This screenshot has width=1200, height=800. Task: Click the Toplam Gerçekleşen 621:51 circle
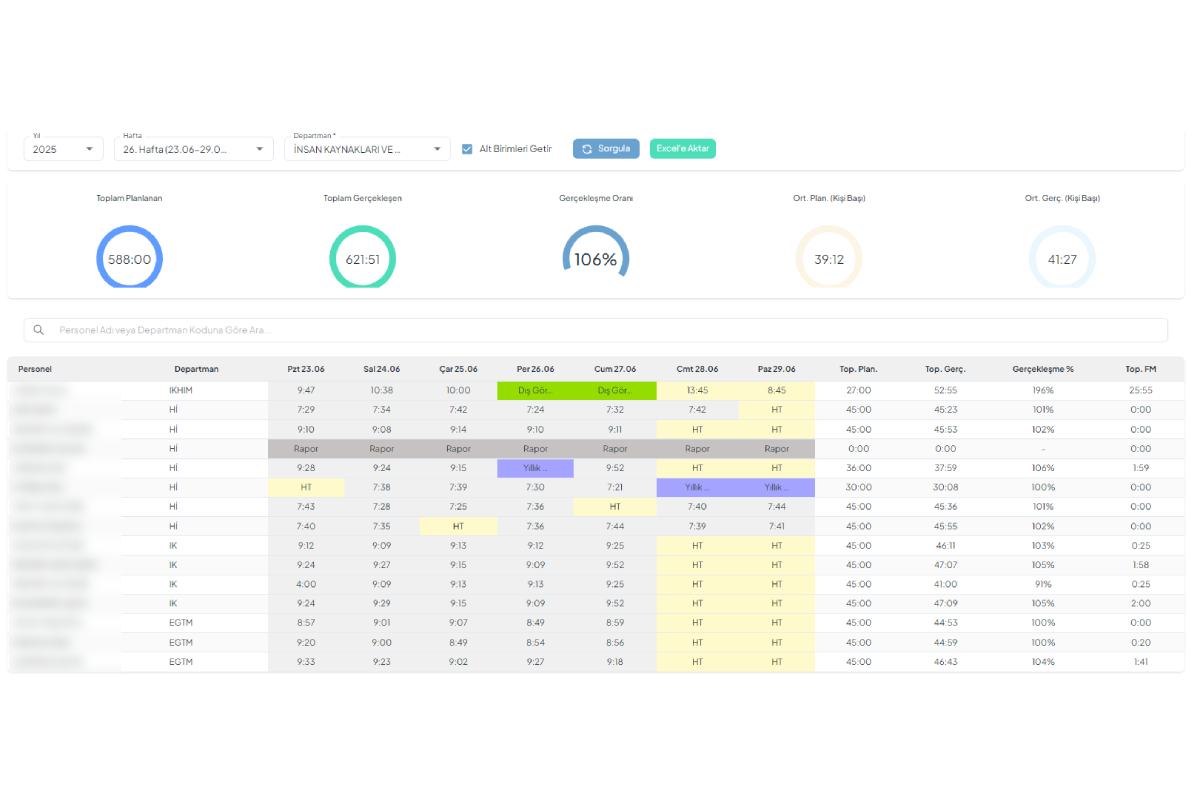(362, 258)
